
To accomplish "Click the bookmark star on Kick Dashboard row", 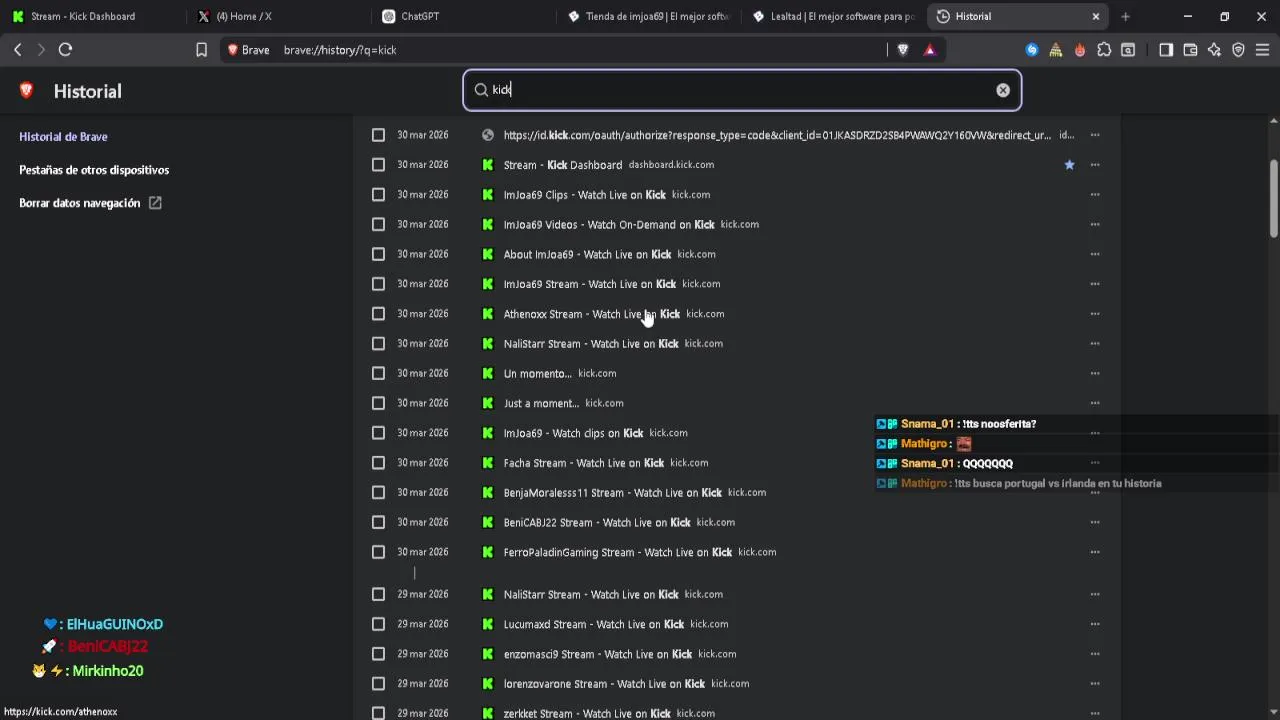I will point(1069,165).
